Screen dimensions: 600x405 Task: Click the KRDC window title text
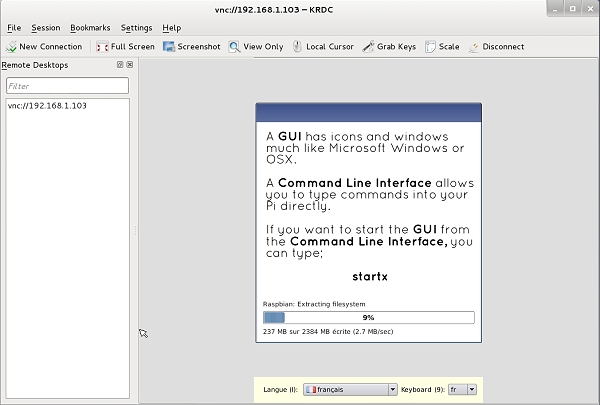(x=274, y=10)
